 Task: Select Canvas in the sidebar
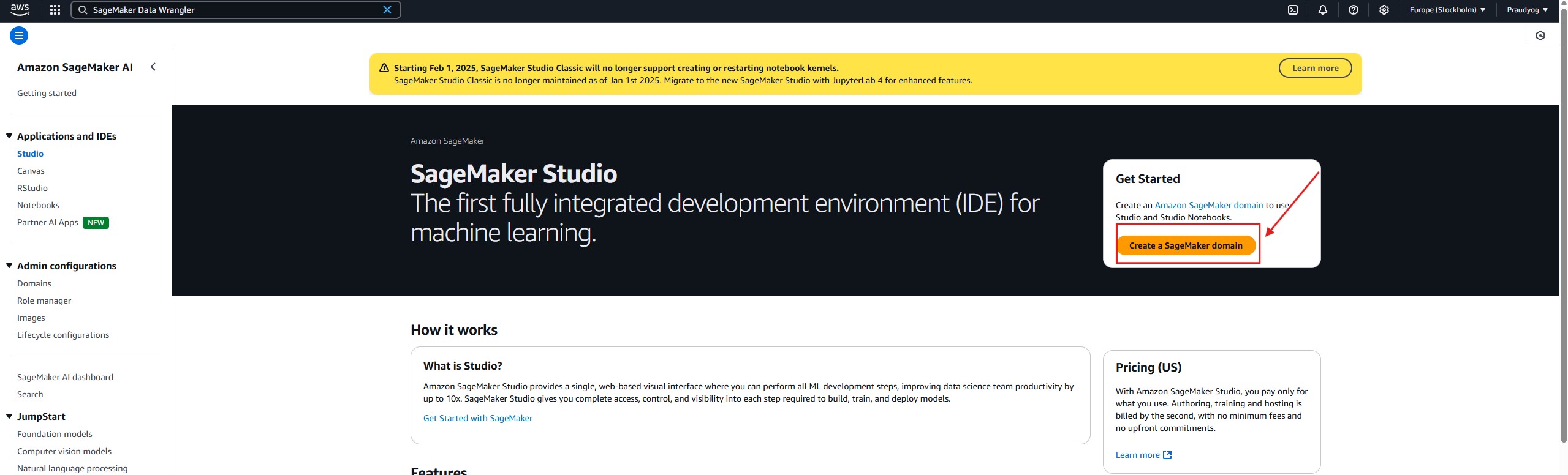click(31, 171)
